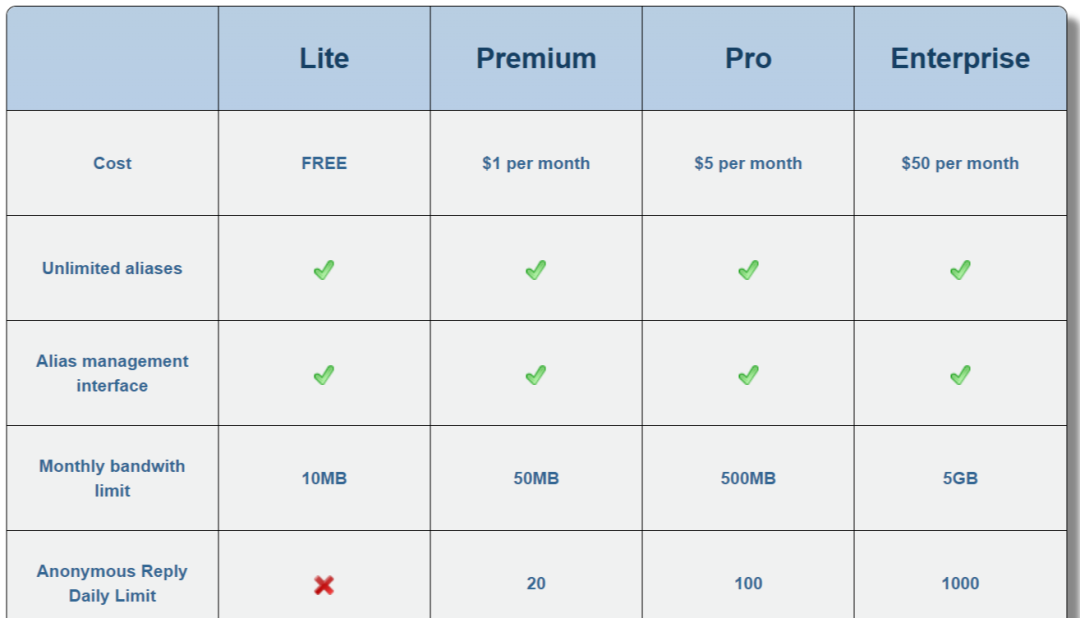Click the Monthly bandwith limit row label

(x=112, y=478)
